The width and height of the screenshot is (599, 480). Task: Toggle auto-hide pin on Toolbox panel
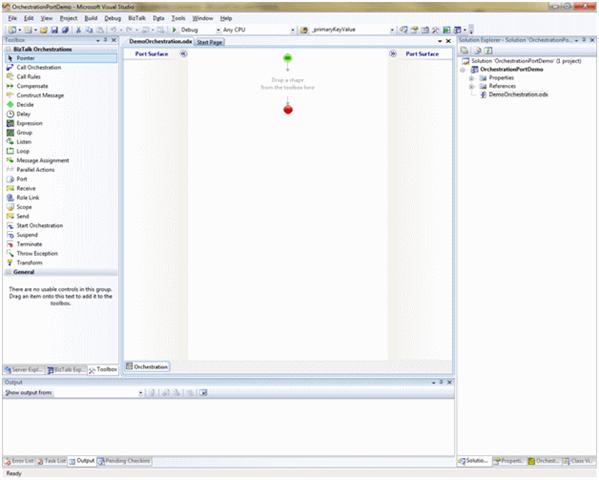[x=106, y=40]
